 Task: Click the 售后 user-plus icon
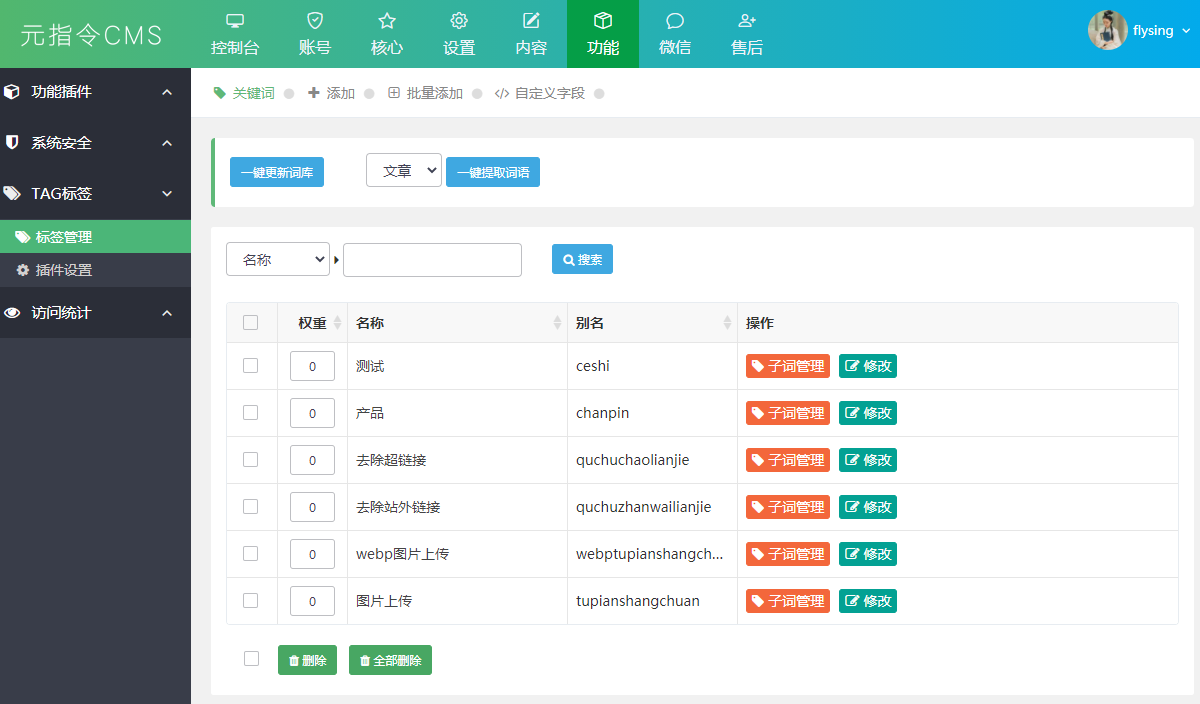[x=747, y=21]
